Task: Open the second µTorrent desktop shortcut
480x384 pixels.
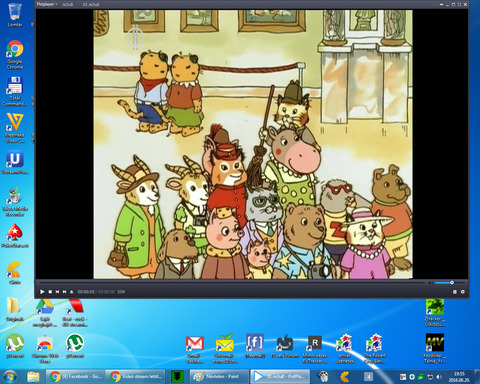Action: [x=75, y=346]
